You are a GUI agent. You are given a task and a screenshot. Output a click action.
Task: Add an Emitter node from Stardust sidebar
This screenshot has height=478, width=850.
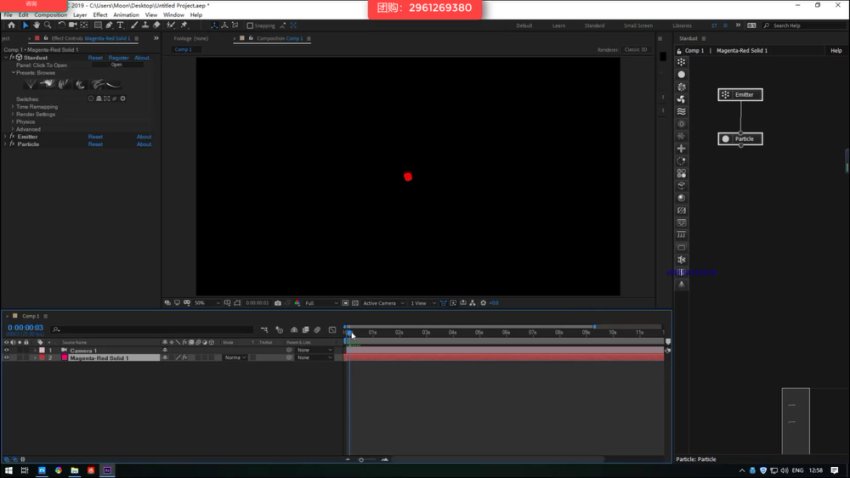(x=682, y=62)
